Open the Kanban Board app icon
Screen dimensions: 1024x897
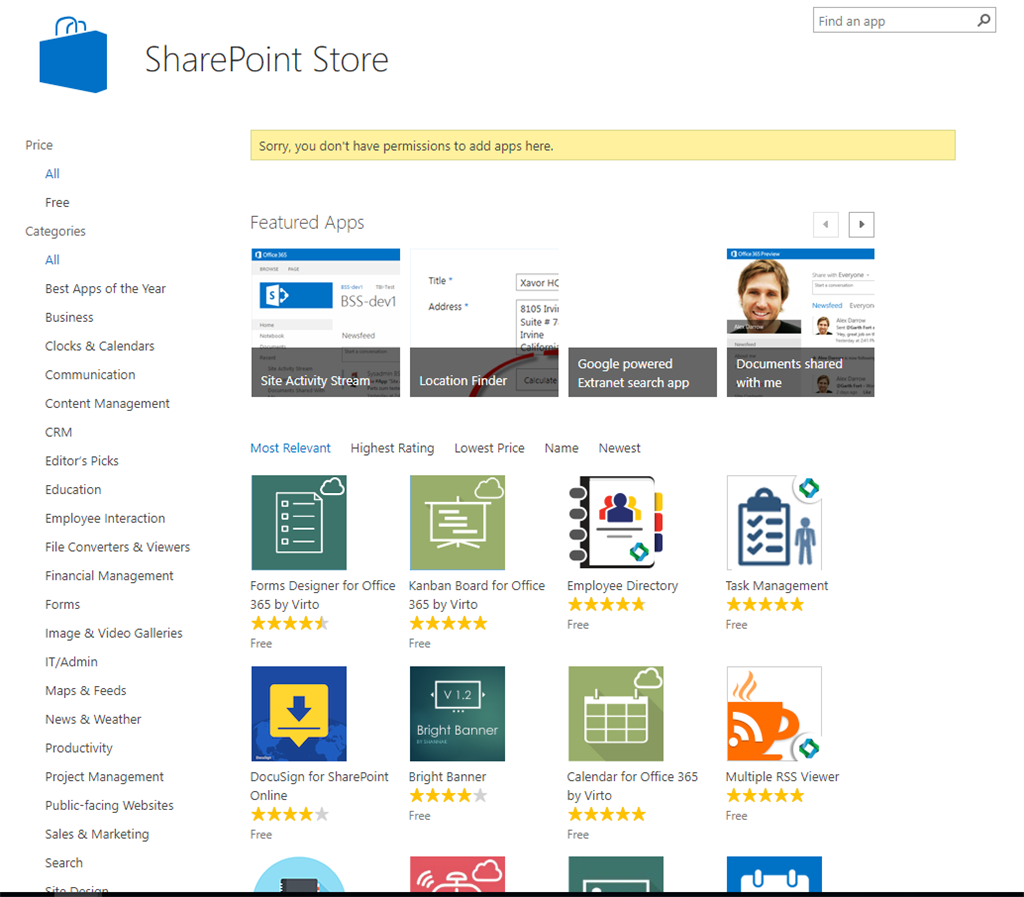click(457, 522)
